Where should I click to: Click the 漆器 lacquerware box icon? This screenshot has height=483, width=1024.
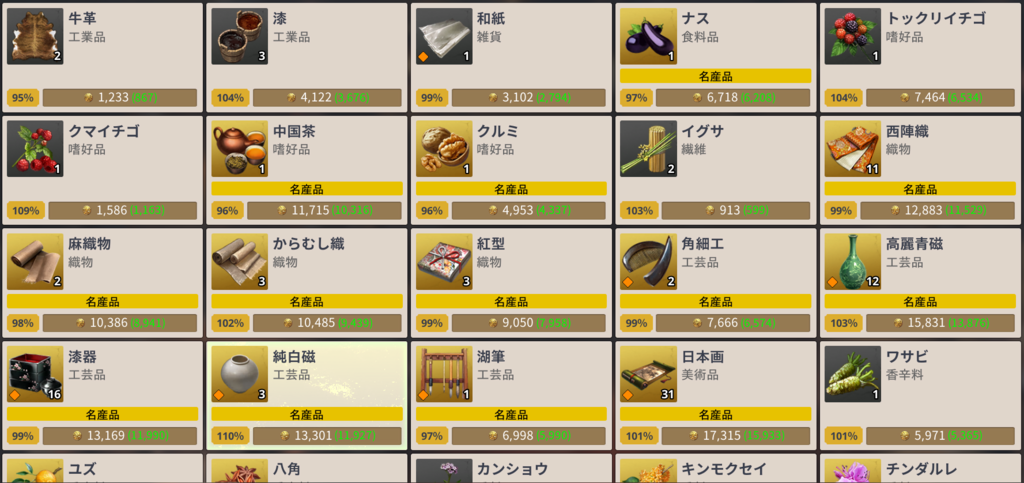[35, 374]
